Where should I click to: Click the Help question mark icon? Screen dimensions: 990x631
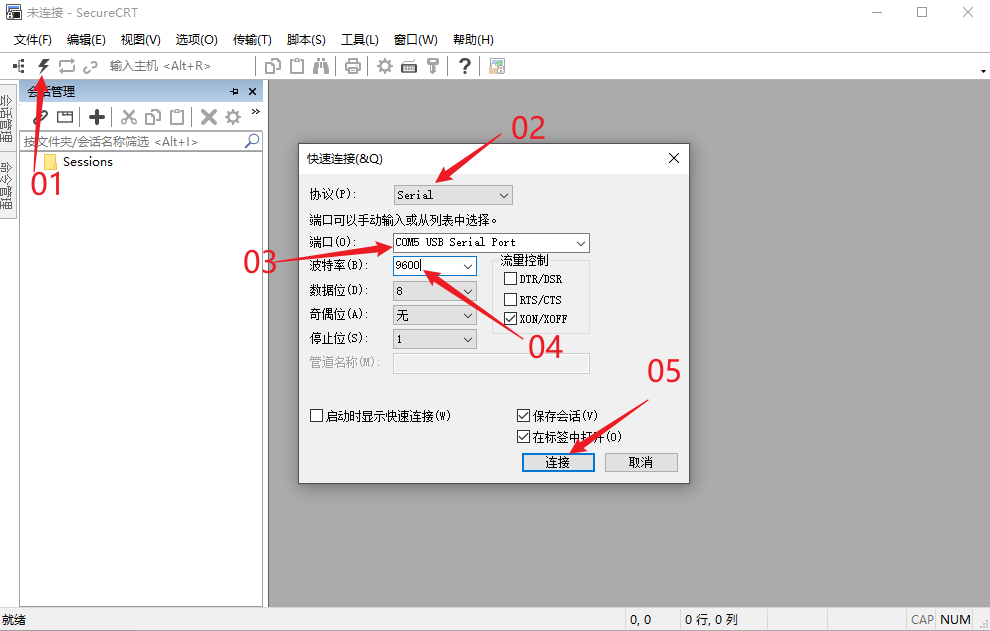point(465,66)
